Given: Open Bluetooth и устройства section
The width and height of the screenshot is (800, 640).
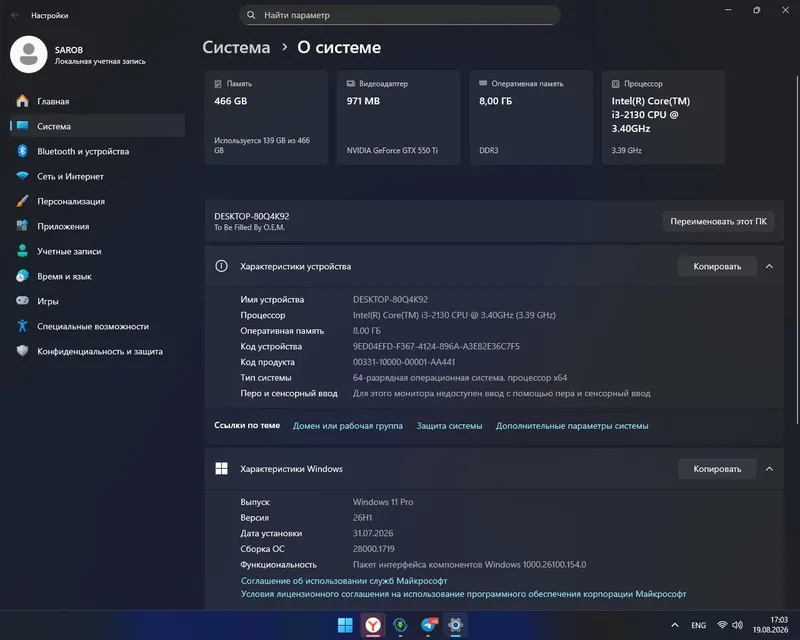Looking at the screenshot, I should click(97, 151).
